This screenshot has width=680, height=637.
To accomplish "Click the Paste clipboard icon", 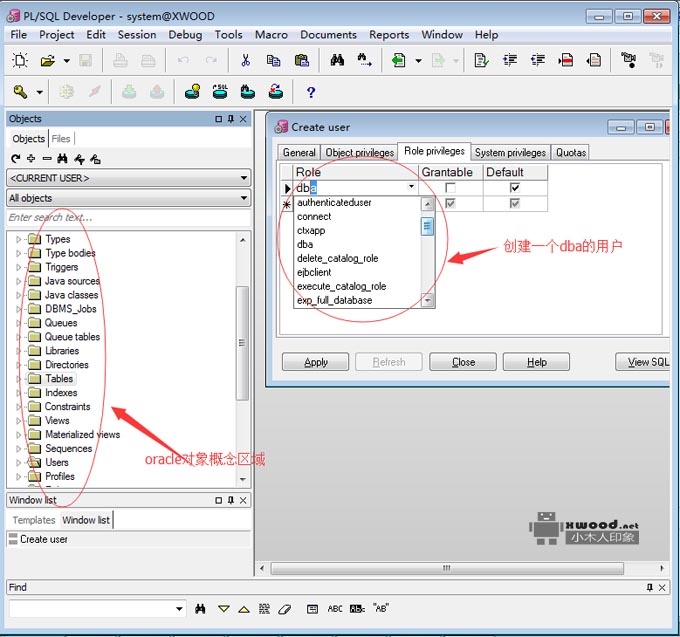I will (301, 60).
